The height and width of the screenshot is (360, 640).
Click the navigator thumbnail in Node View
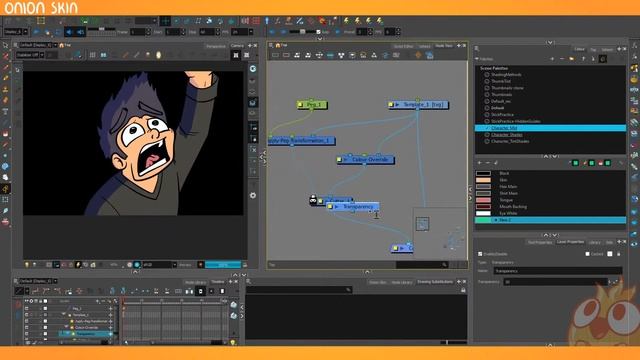(x=422, y=224)
